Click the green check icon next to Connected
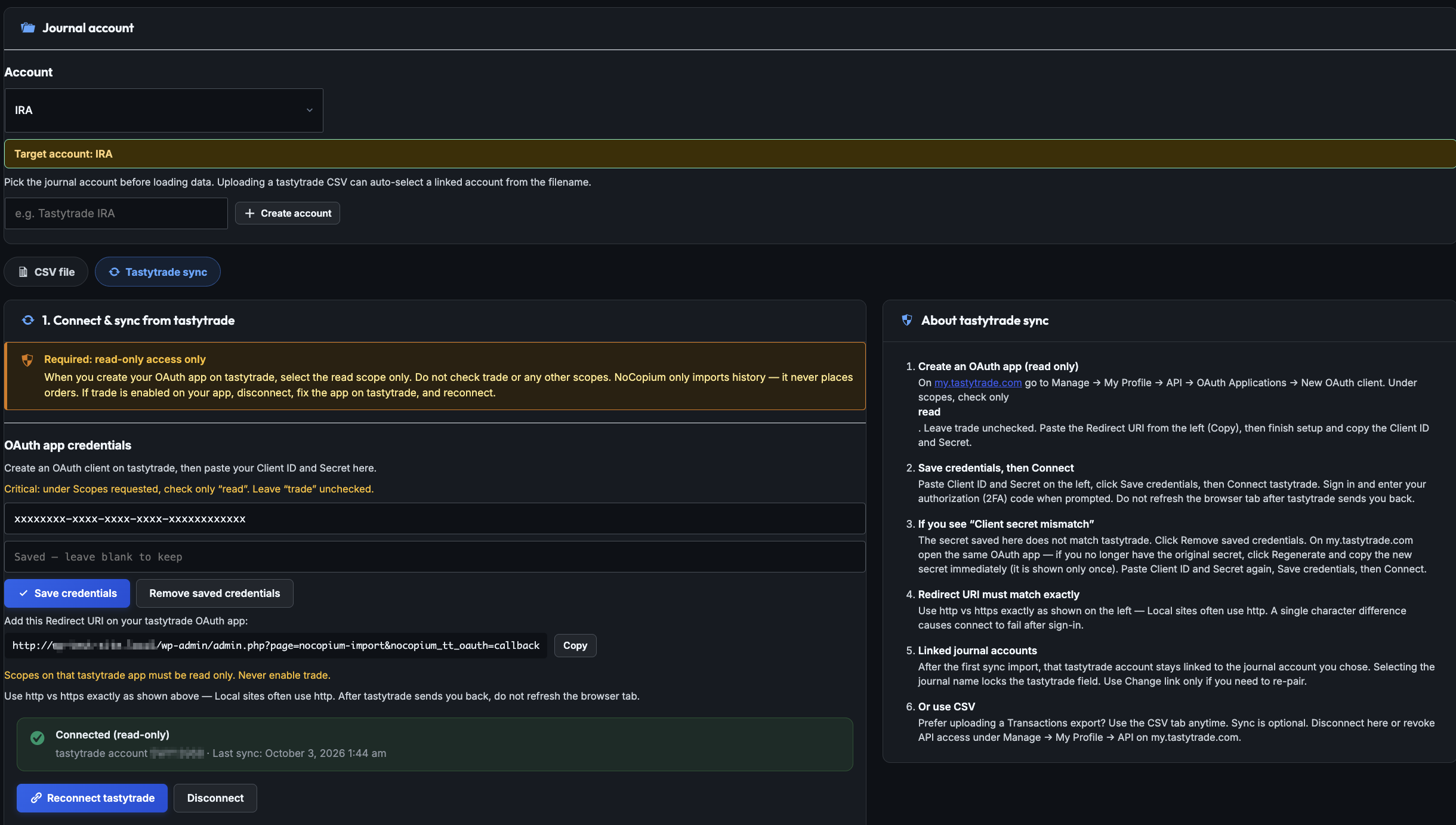The image size is (1456, 825). click(x=37, y=738)
